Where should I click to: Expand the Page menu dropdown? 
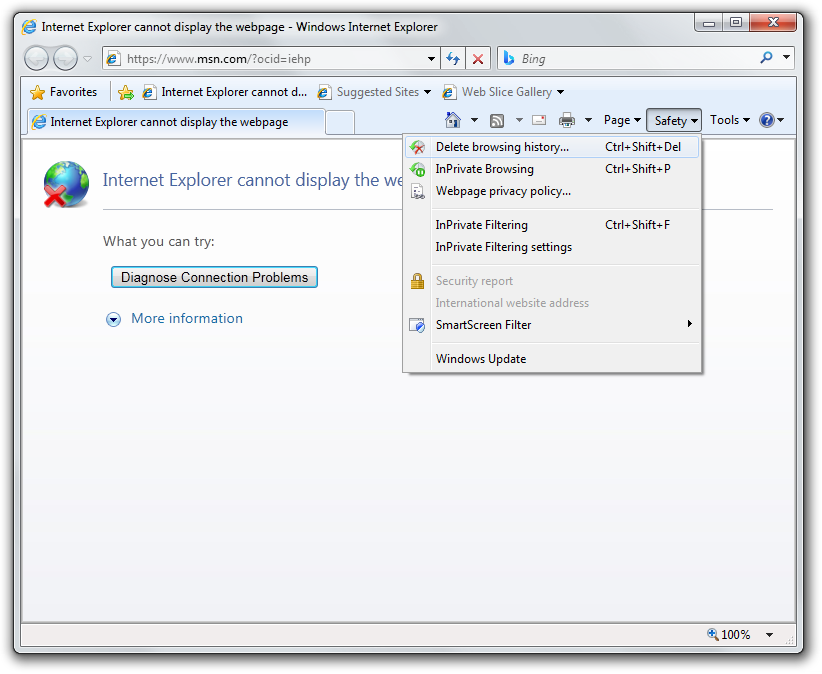tap(623, 121)
